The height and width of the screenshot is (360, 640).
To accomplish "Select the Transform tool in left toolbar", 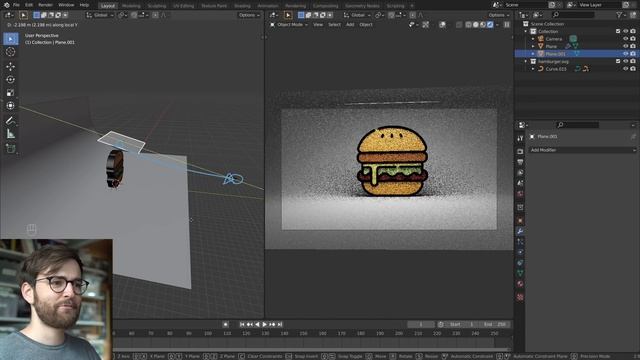I will (x=11, y=106).
